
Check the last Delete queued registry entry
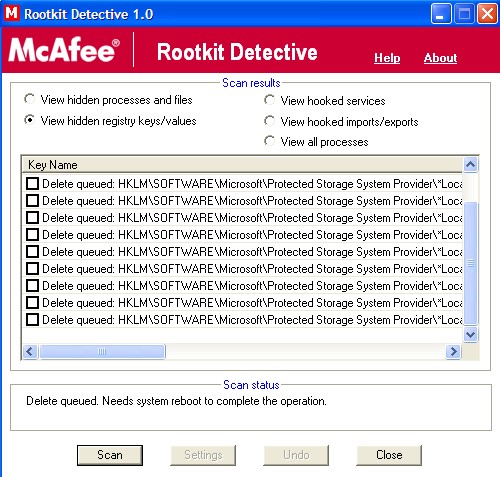coord(32,320)
